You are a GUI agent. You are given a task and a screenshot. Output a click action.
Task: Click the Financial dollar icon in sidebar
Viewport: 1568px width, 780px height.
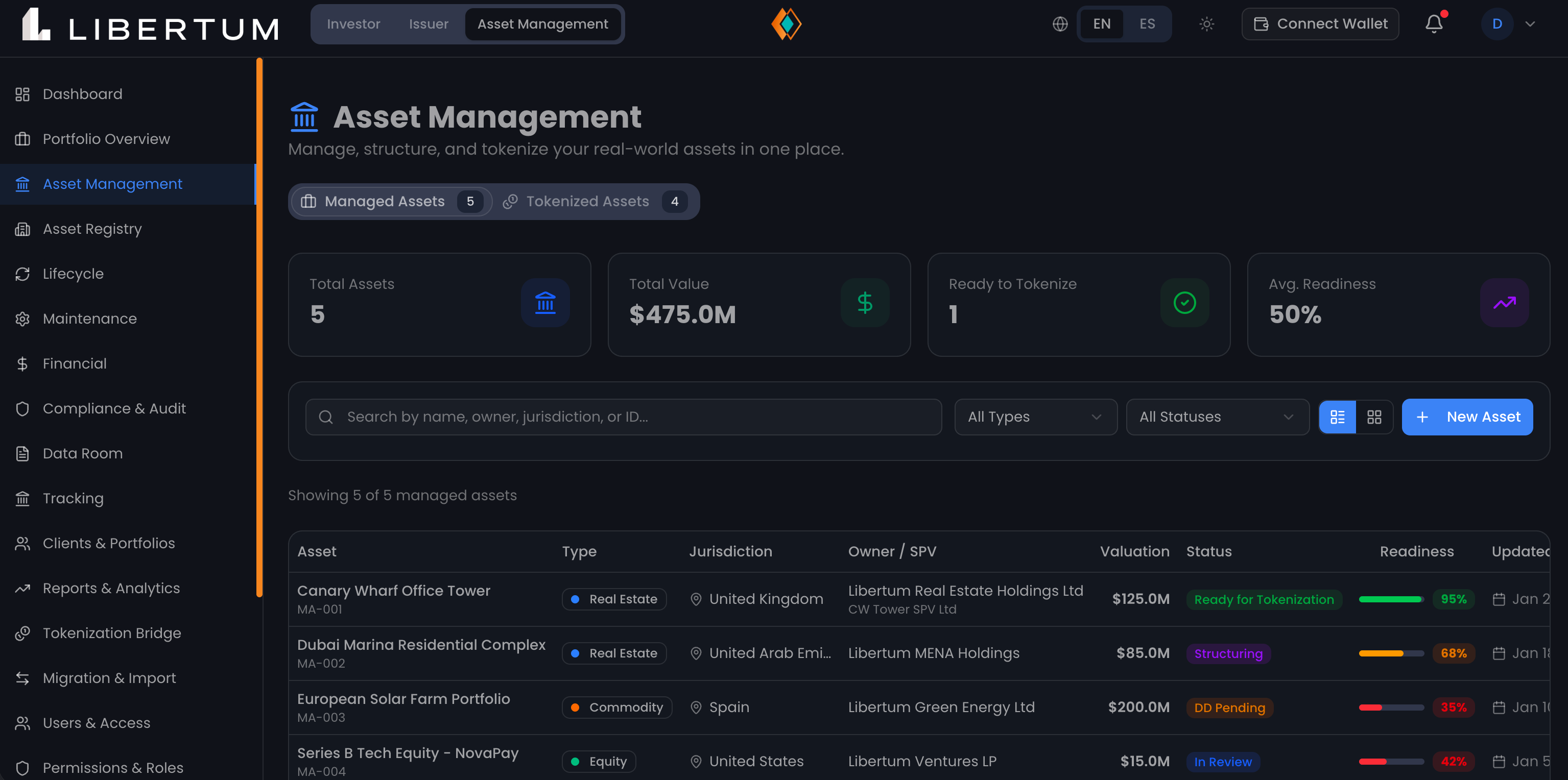22,364
